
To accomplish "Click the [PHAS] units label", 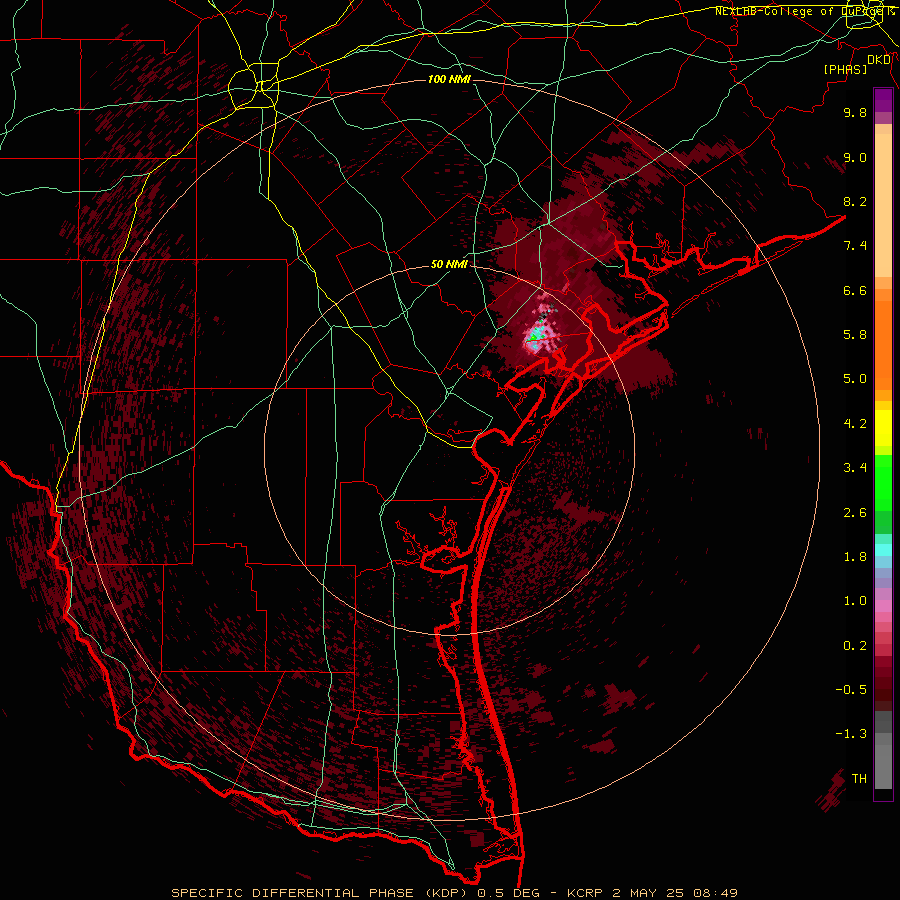I will click(845, 69).
